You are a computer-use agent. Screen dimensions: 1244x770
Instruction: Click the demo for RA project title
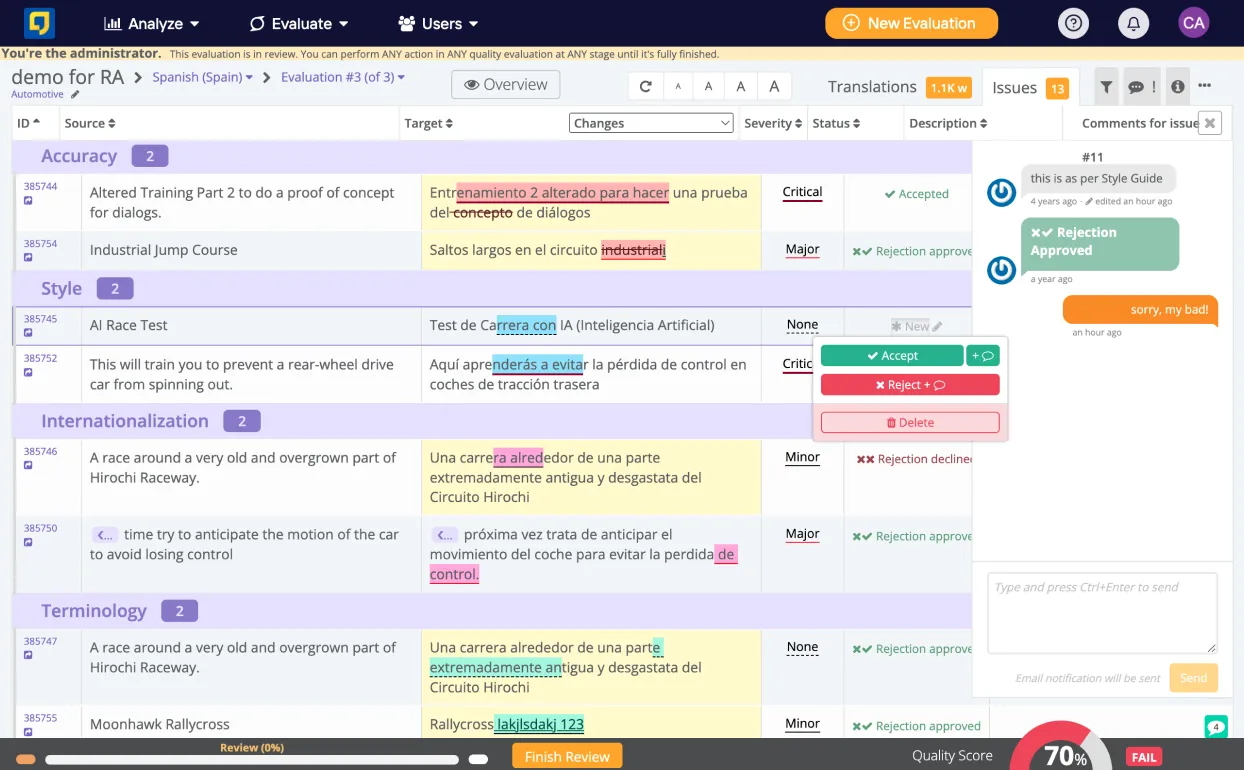(67, 76)
